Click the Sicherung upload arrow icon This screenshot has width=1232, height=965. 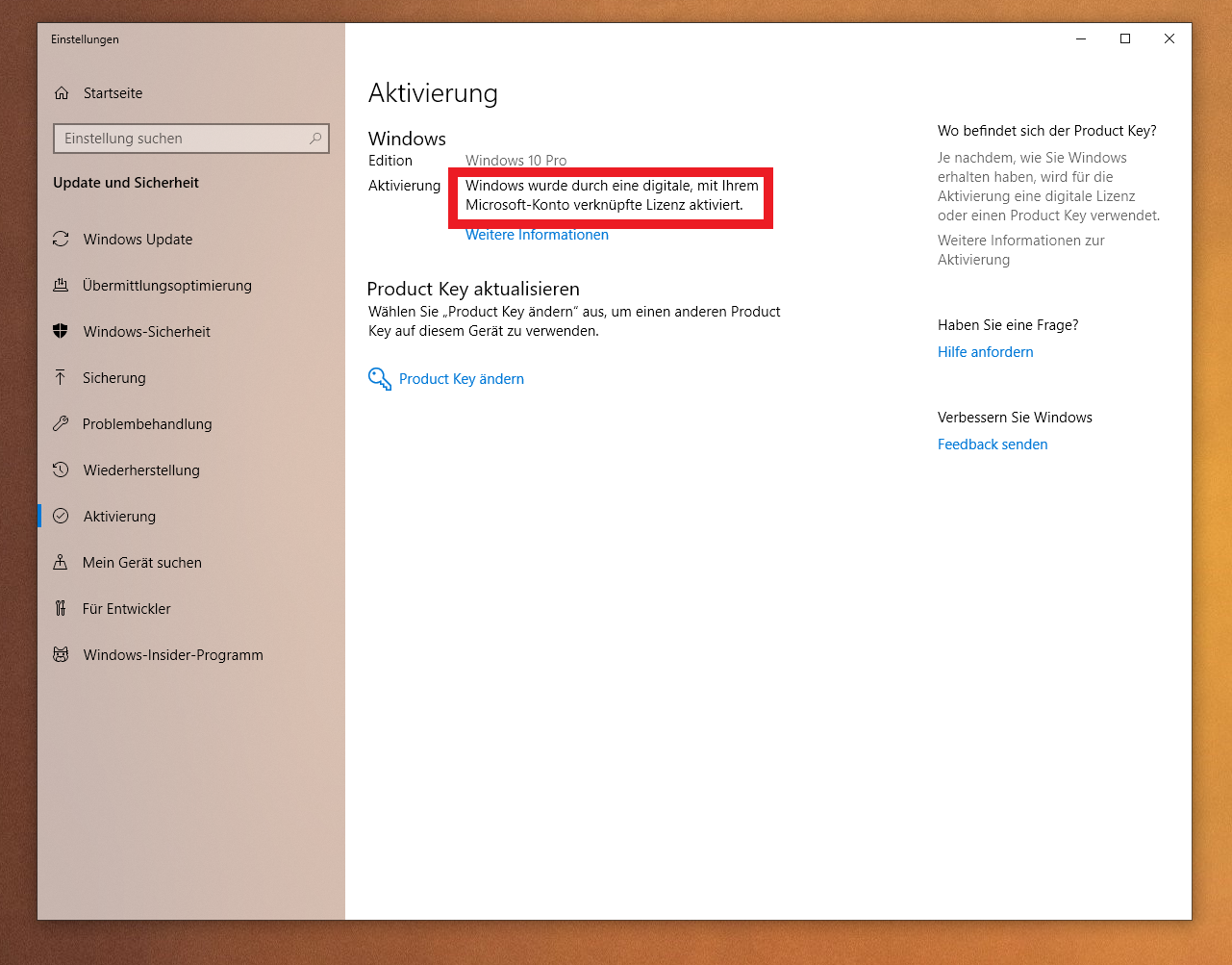[61, 377]
